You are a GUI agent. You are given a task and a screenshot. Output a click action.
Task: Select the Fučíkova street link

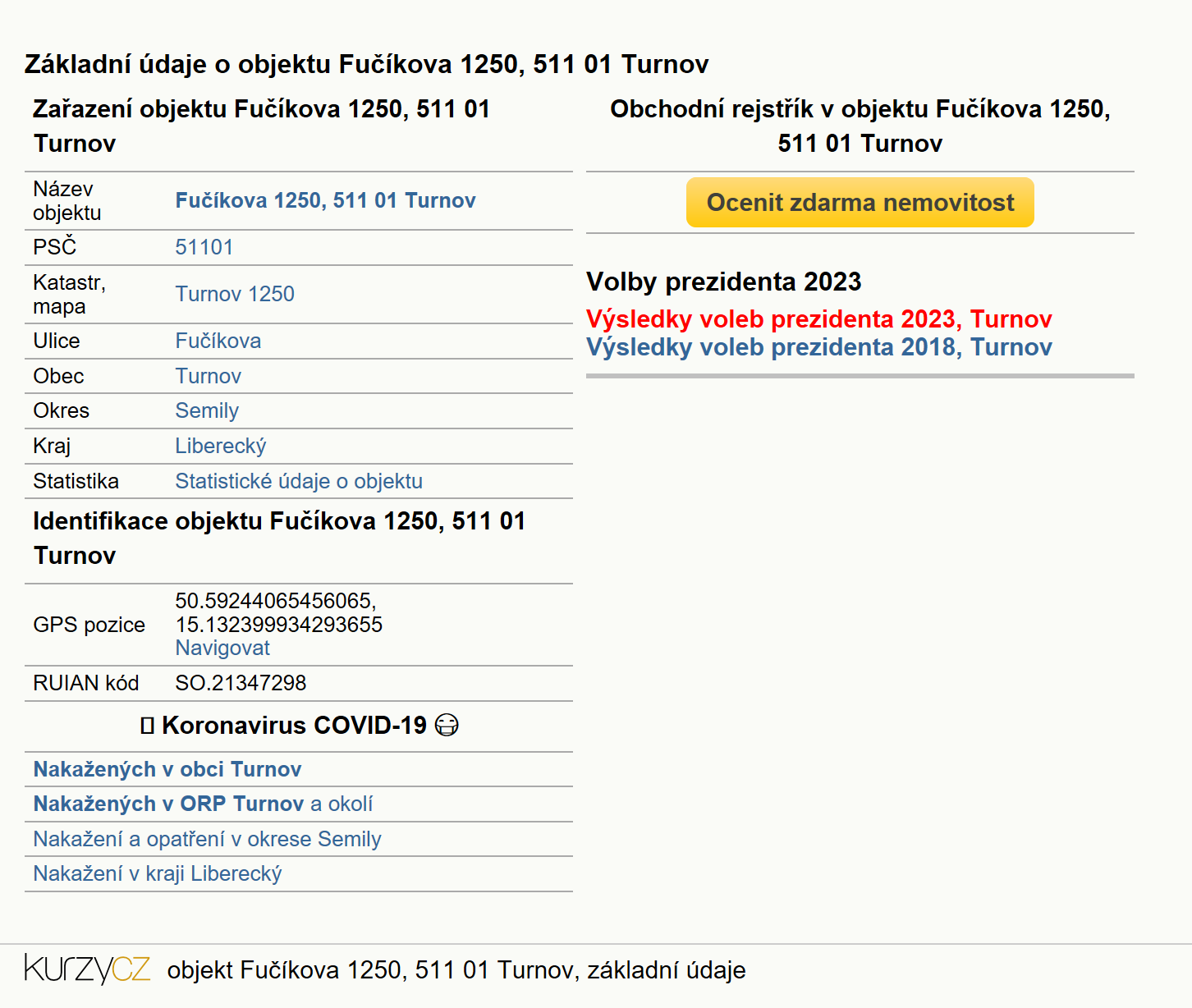click(x=218, y=341)
